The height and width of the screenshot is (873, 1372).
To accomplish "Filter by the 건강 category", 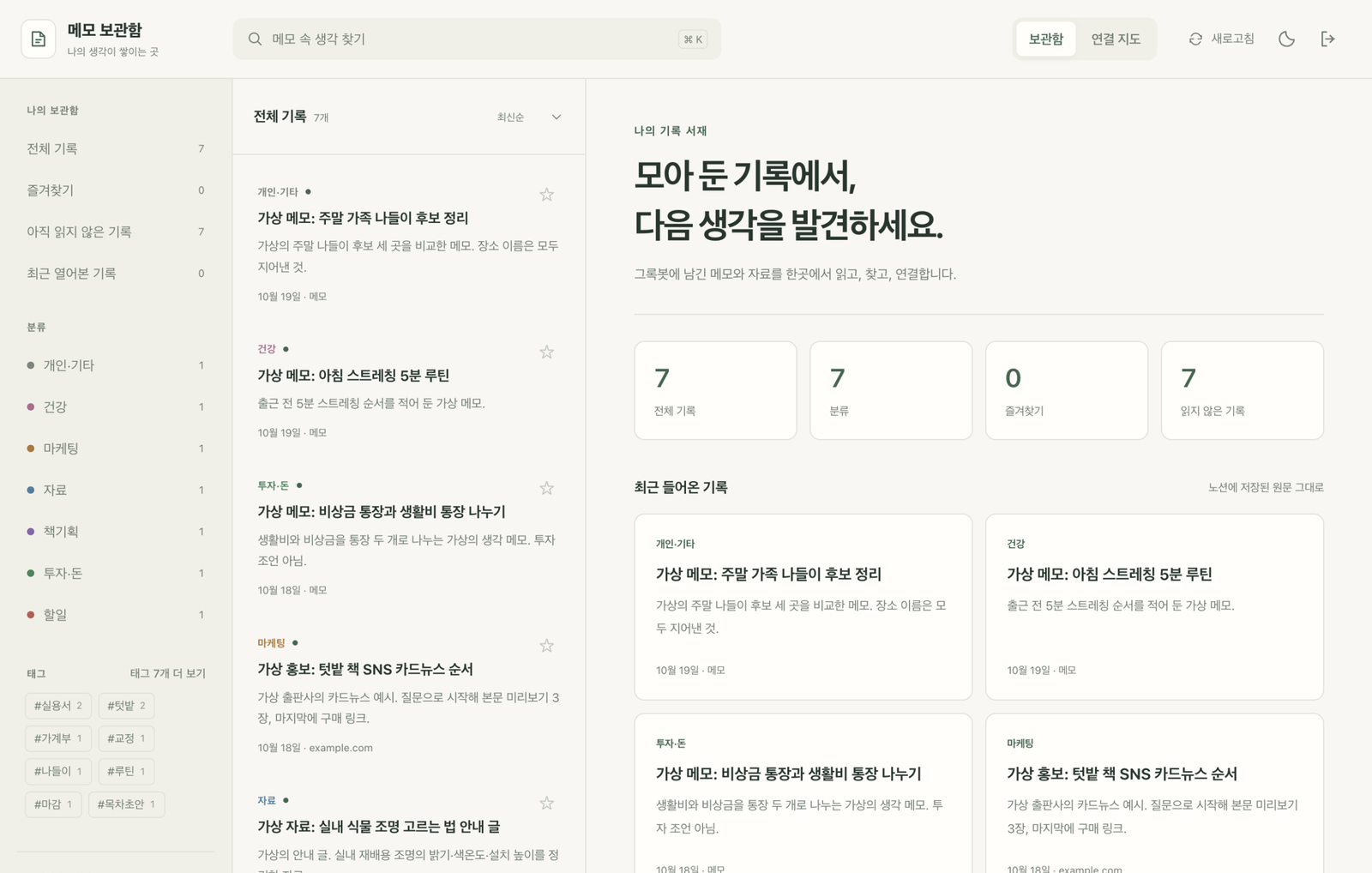I will coord(116,407).
